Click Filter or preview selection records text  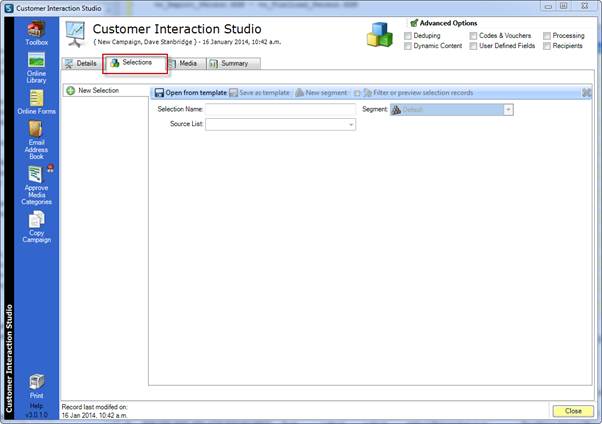(423, 93)
